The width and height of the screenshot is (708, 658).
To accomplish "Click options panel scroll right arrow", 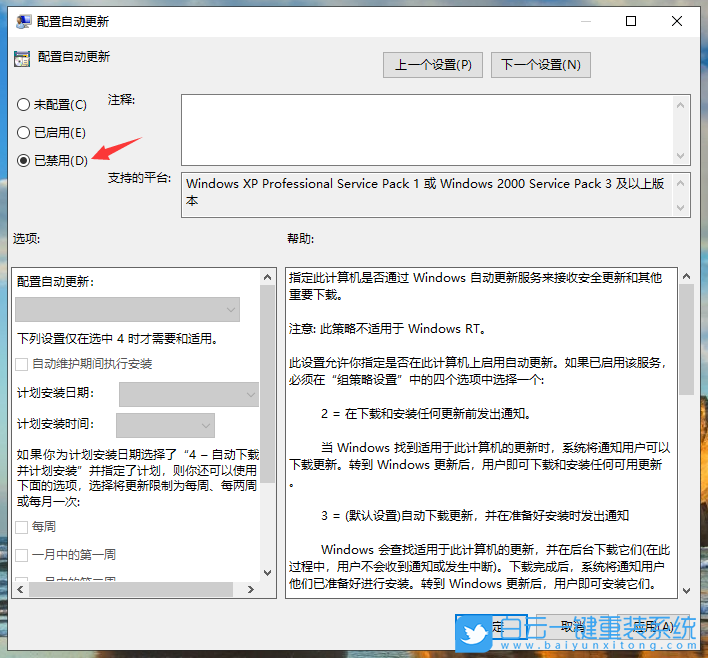I will (x=251, y=589).
